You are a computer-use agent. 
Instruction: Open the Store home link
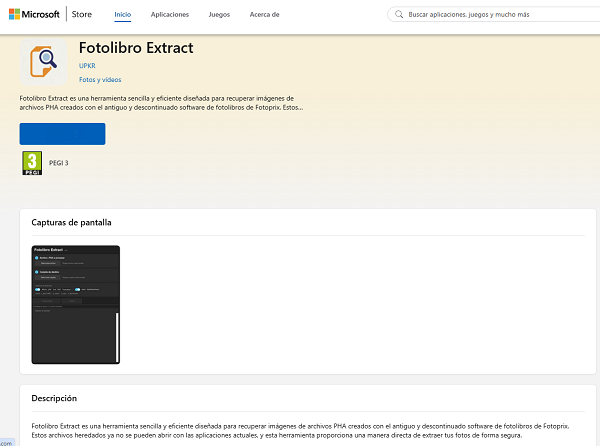pyautogui.click(x=82, y=15)
